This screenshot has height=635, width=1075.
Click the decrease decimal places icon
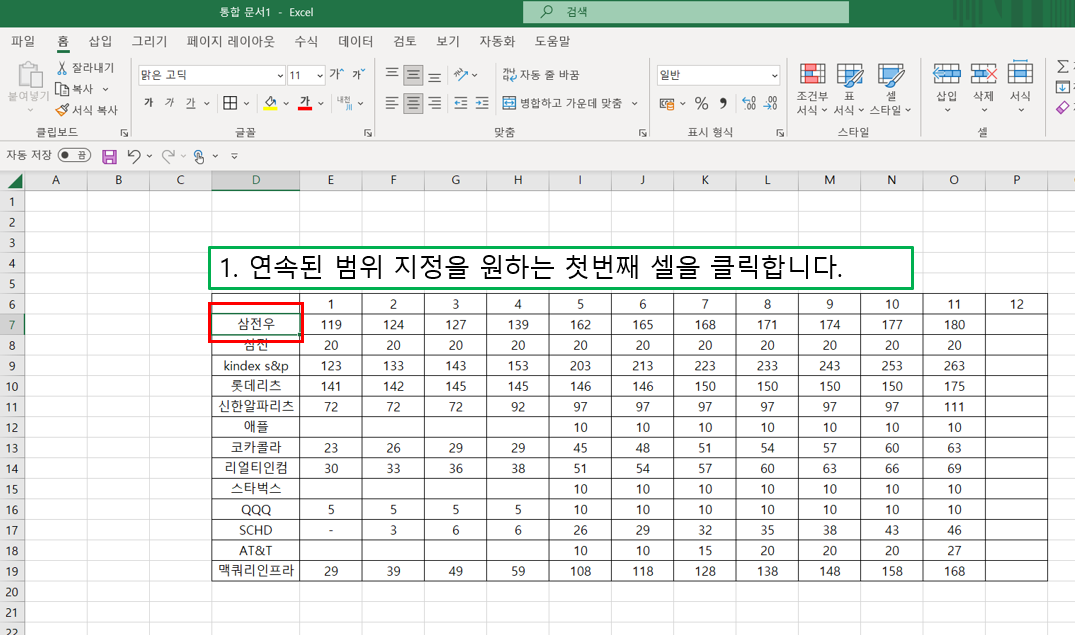point(771,104)
